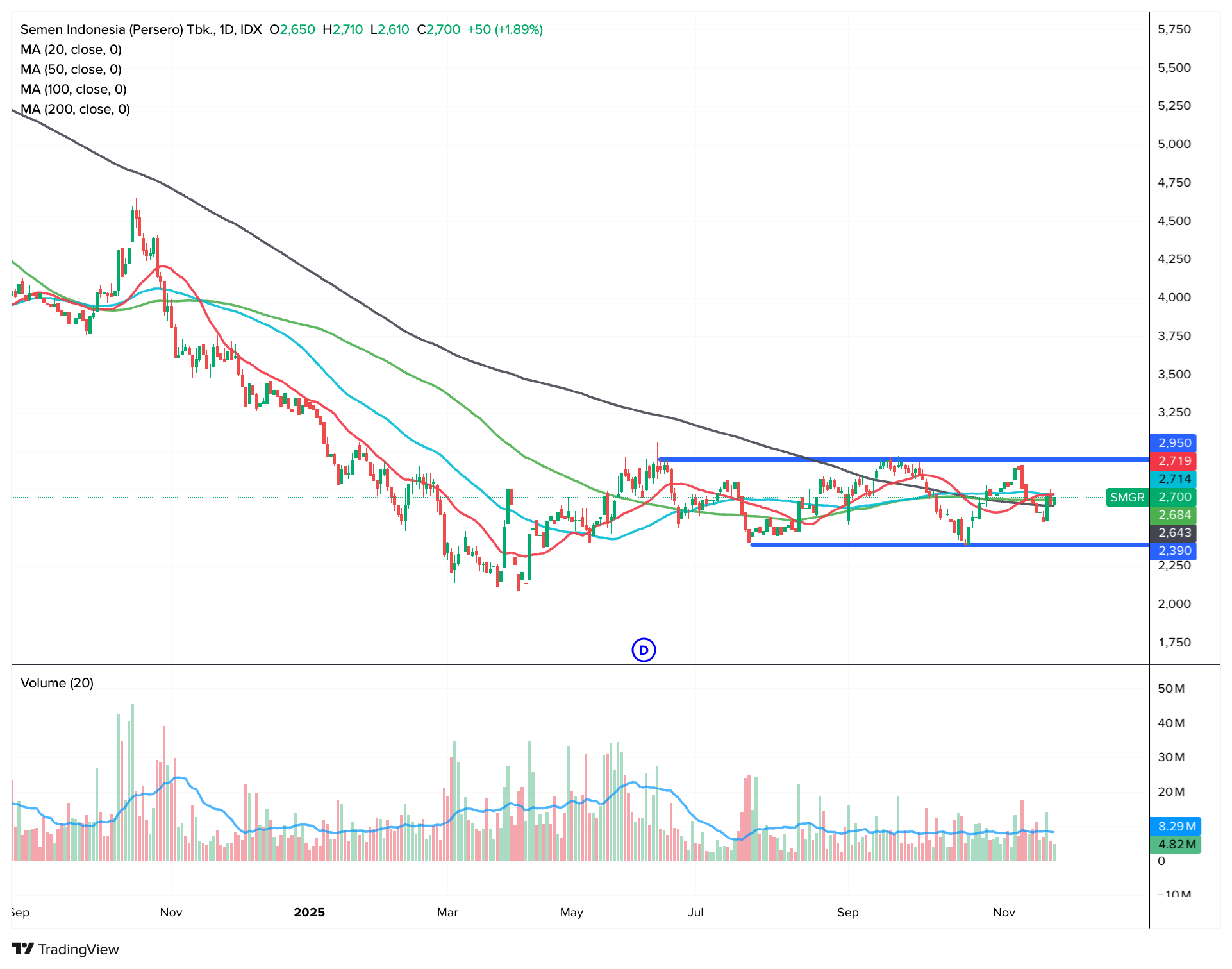This screenshot has width=1232, height=969.
Task: Click the 8.29M volume average label
Action: pos(1176,827)
